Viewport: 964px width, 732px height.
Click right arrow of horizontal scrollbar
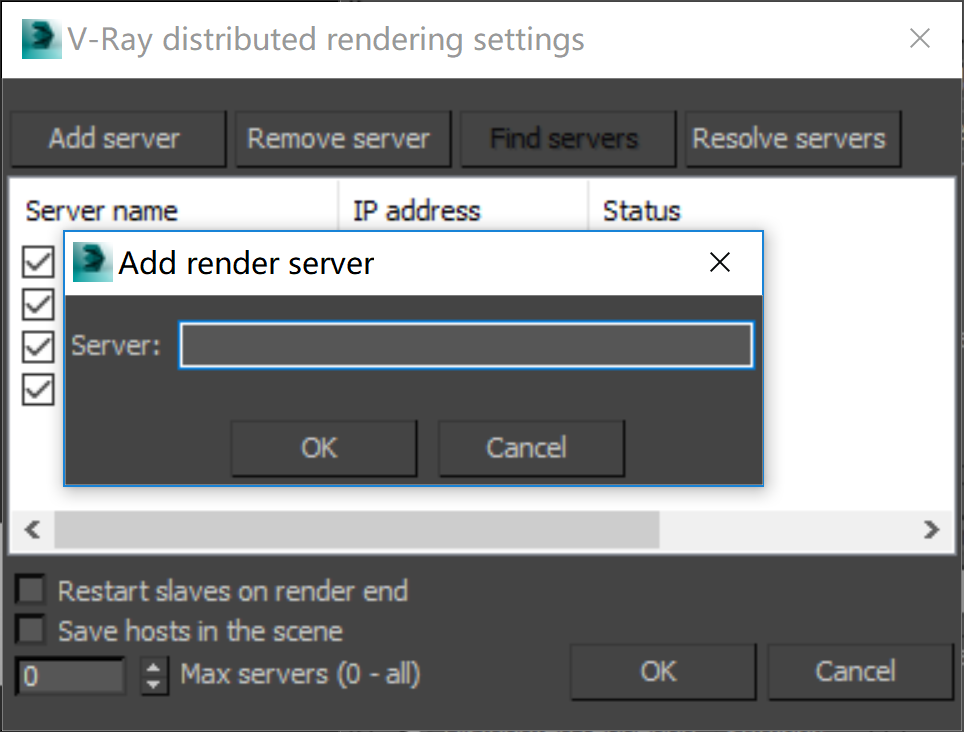coord(932,529)
